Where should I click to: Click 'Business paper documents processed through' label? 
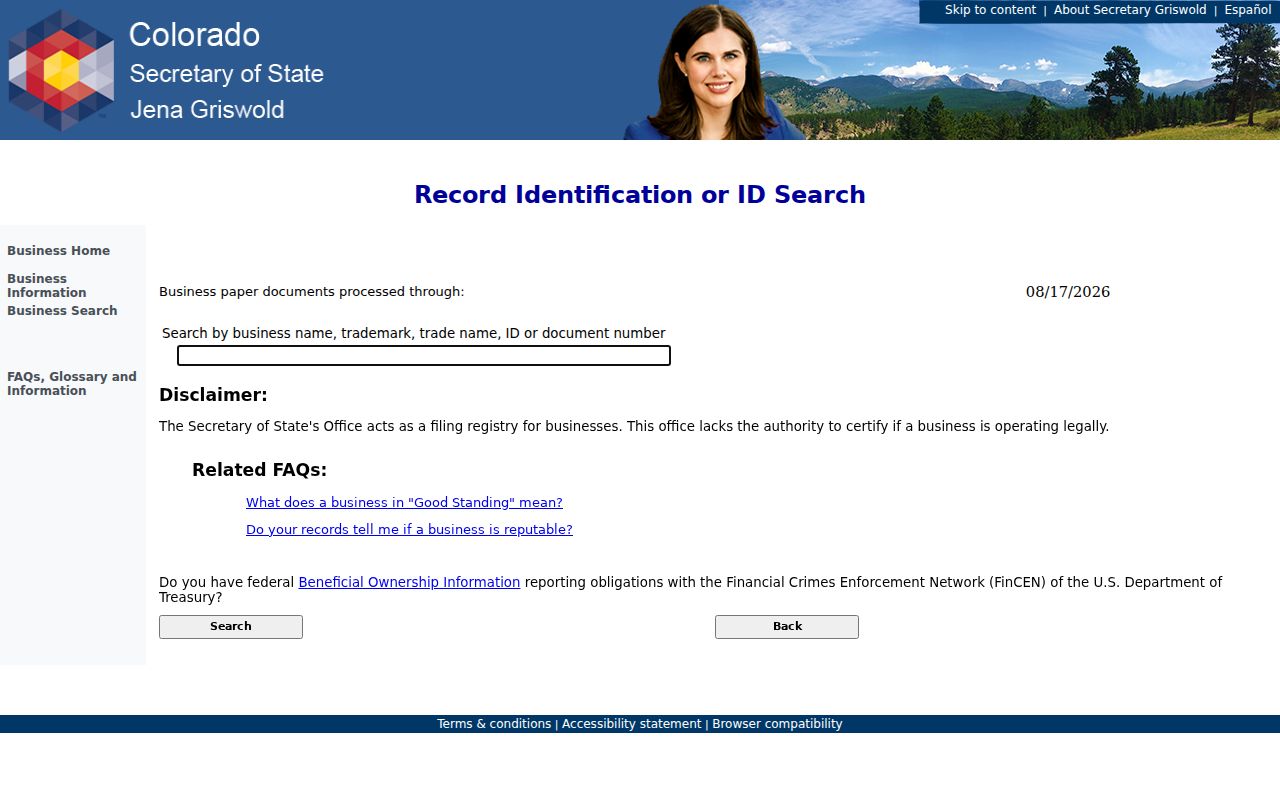(312, 292)
